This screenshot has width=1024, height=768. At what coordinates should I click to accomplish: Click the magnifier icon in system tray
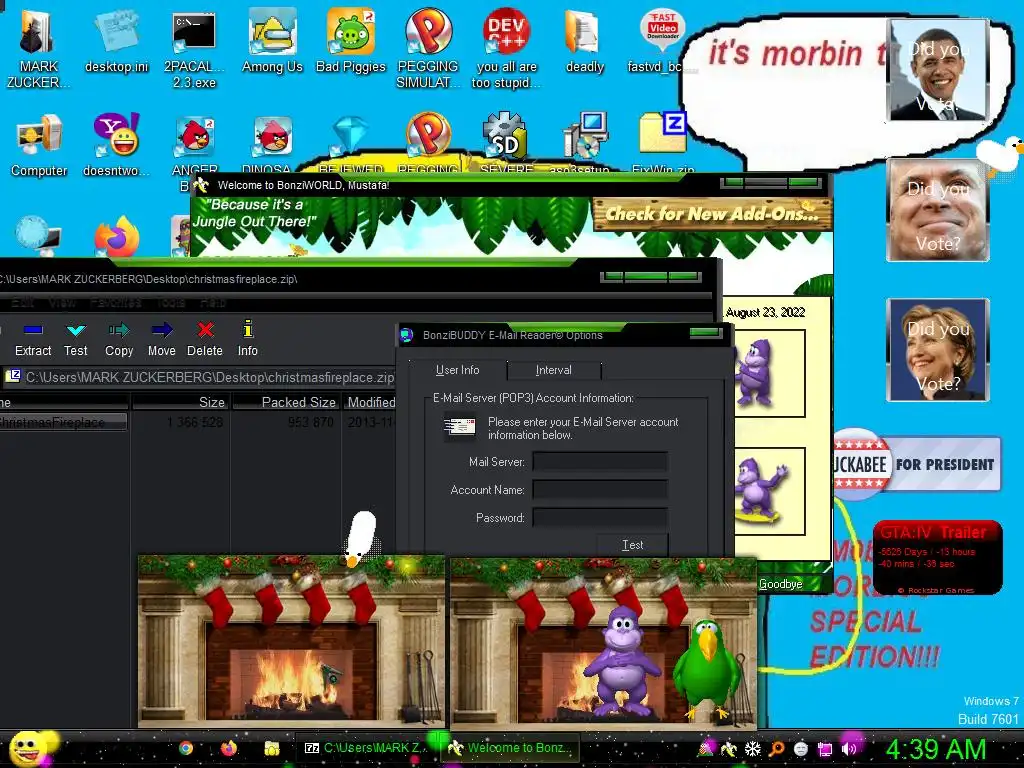[x=776, y=749]
